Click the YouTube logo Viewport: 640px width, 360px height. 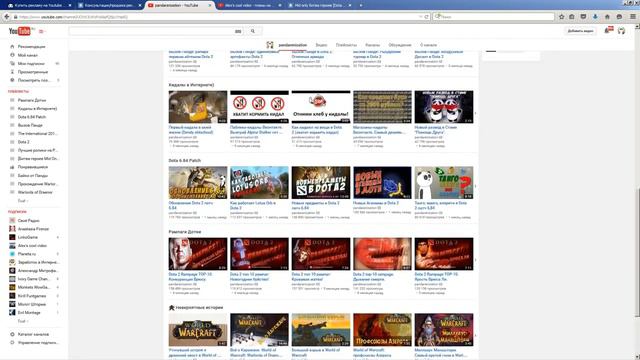pyautogui.click(x=20, y=31)
